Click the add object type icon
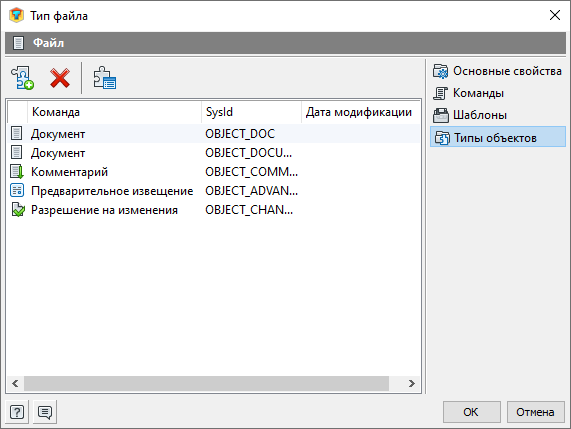This screenshot has height=429, width=571. (x=23, y=78)
